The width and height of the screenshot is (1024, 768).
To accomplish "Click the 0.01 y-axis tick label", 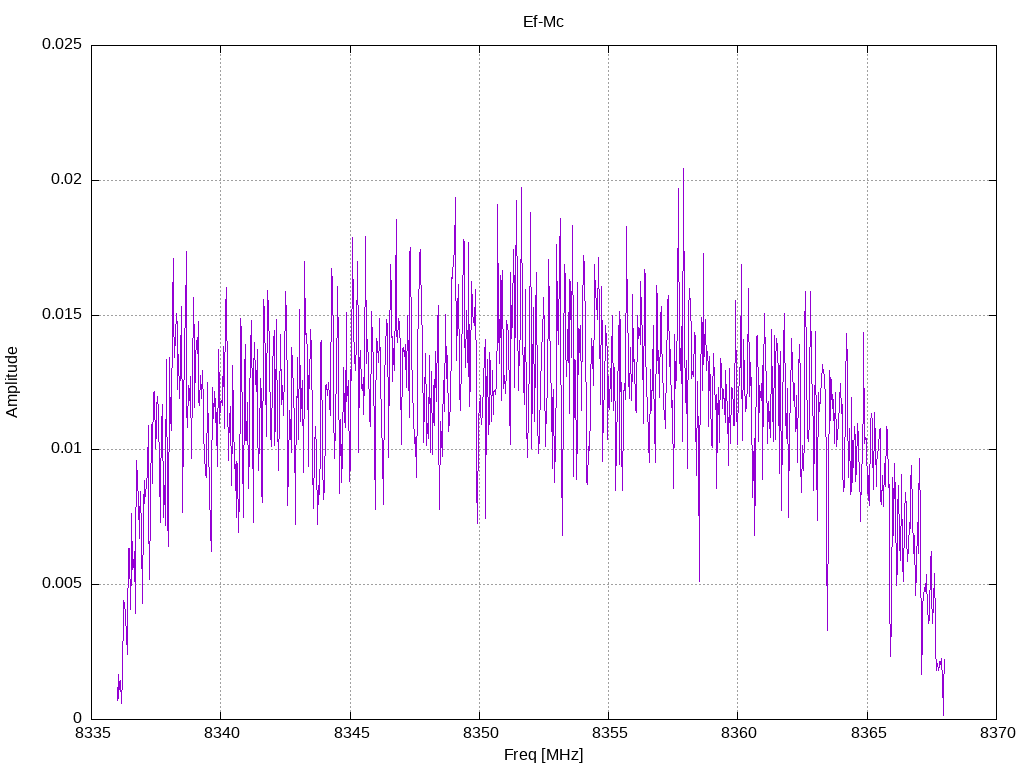I will pos(67,449).
